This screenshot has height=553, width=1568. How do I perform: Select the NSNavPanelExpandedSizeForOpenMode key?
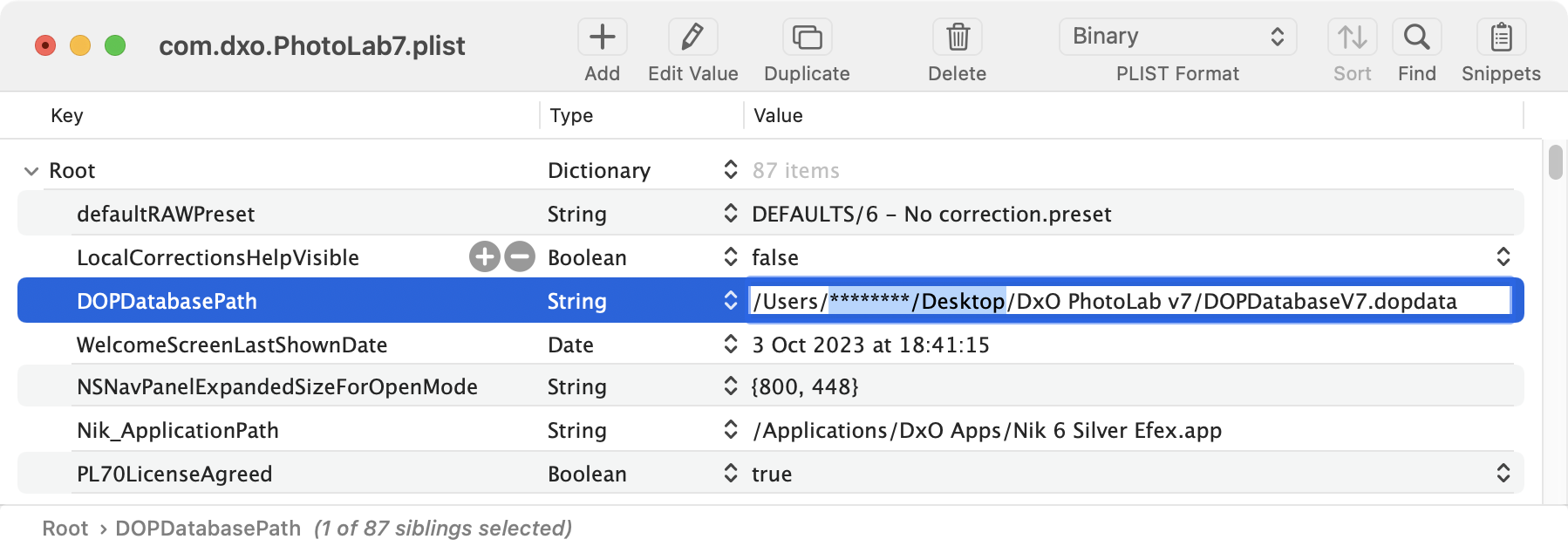(277, 386)
